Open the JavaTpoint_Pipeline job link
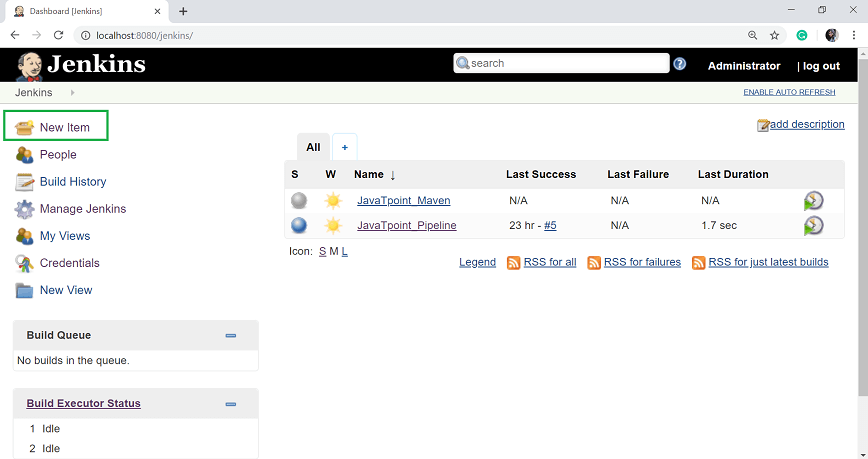868x459 pixels. (x=407, y=225)
